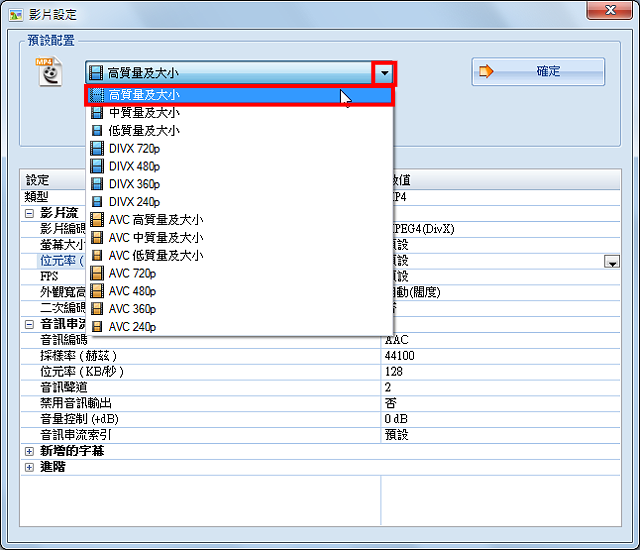
Task: Expand the 新增的字幕 group
Action: click(29, 451)
